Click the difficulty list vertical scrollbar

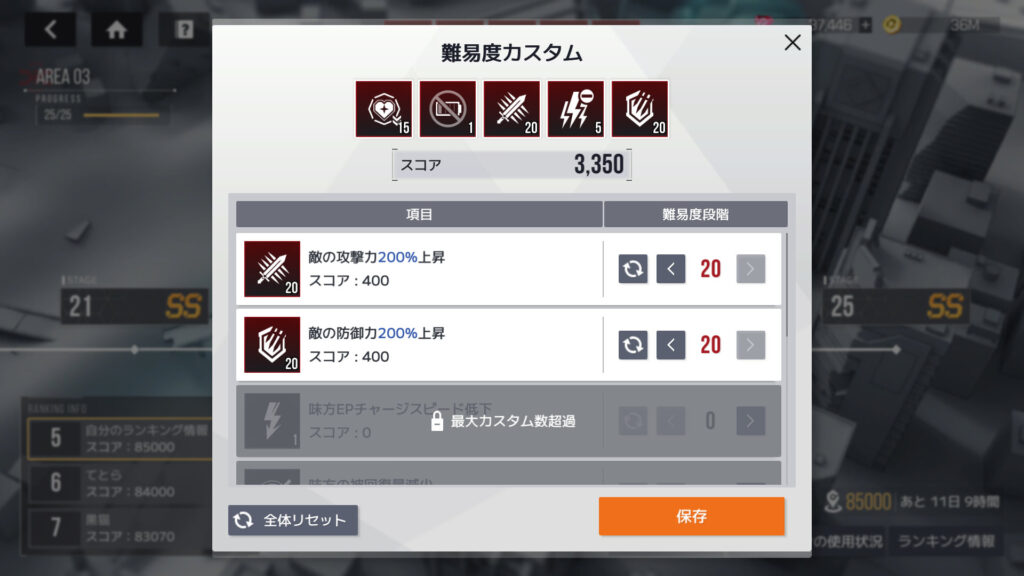(788, 286)
